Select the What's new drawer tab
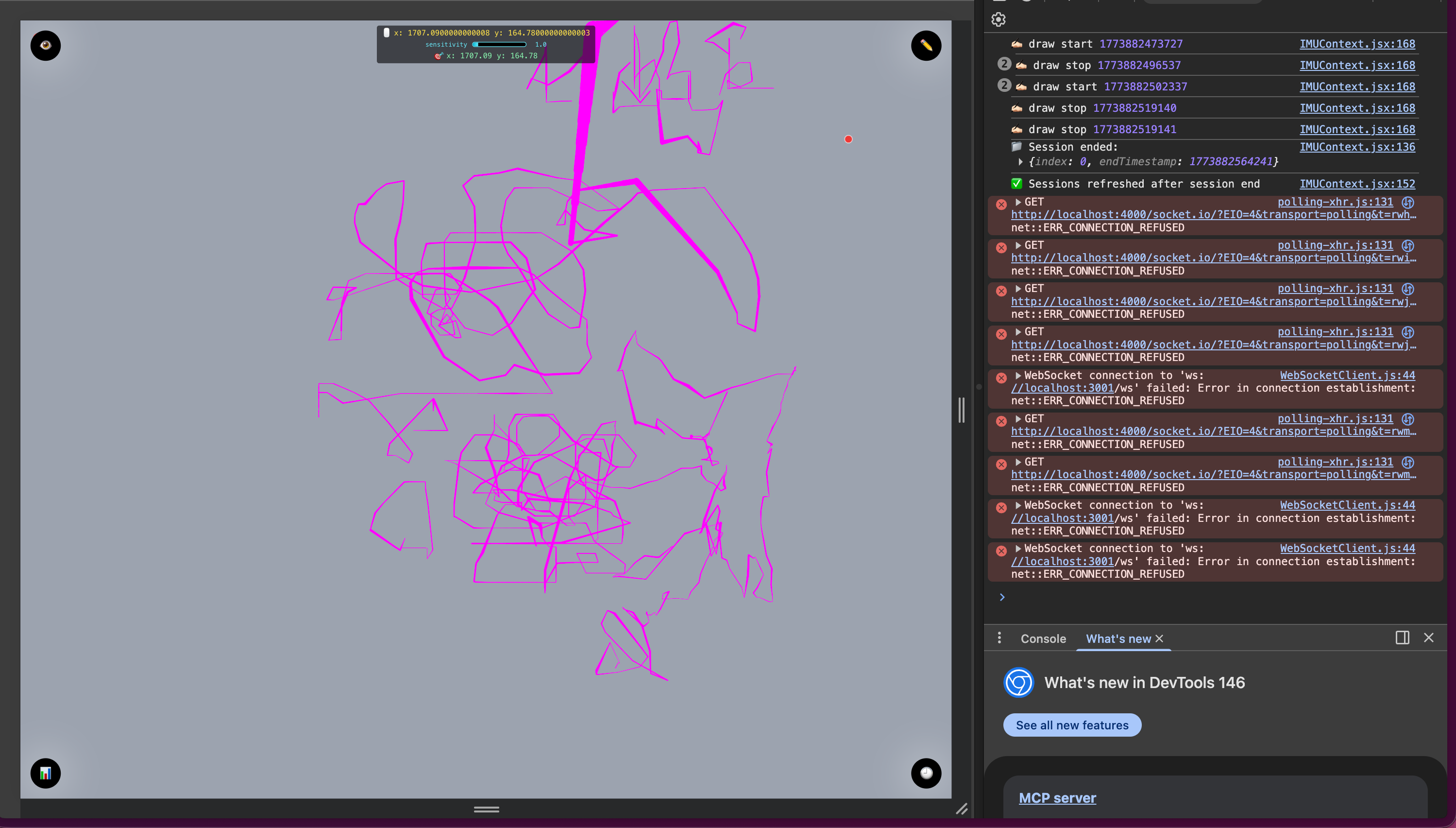This screenshot has height=828, width=1456. 1118,638
